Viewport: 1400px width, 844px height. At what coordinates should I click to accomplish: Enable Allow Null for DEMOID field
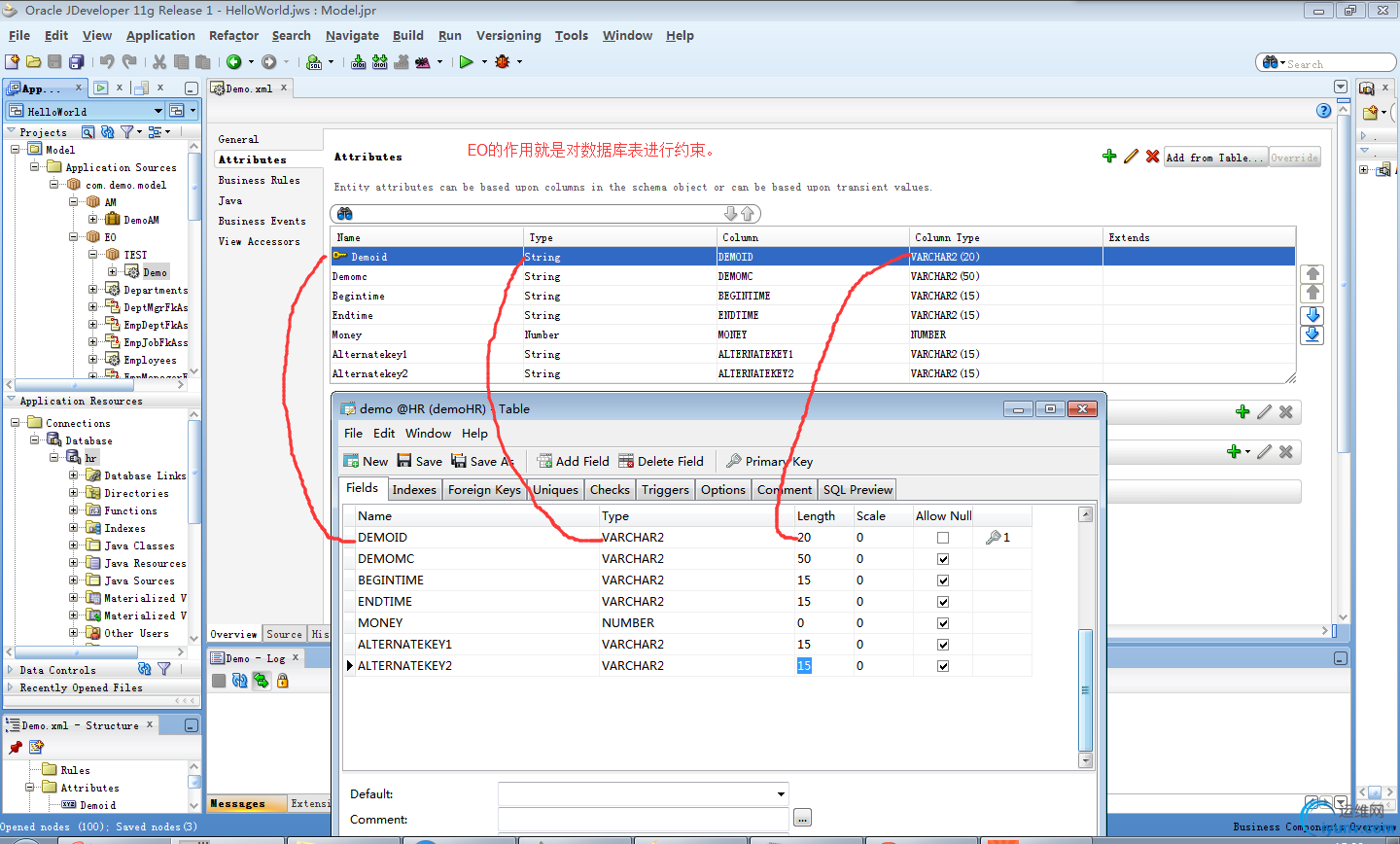942,538
